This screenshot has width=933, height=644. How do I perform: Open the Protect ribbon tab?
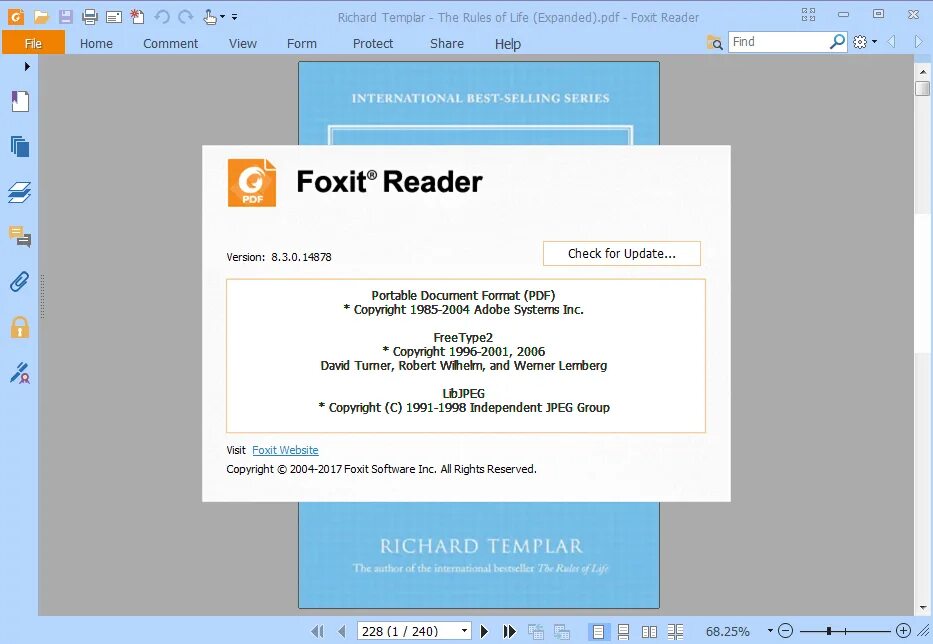coord(372,43)
